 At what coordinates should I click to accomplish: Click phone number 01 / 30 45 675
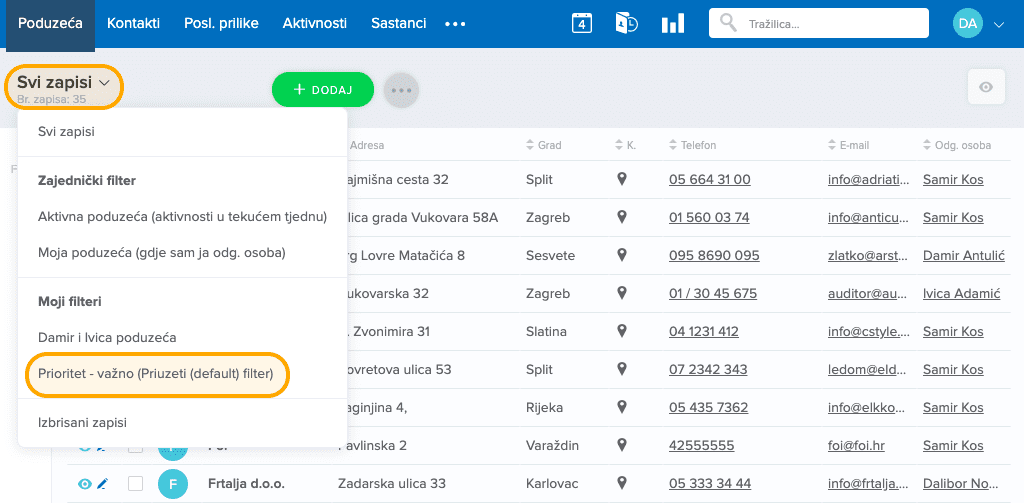click(x=712, y=293)
